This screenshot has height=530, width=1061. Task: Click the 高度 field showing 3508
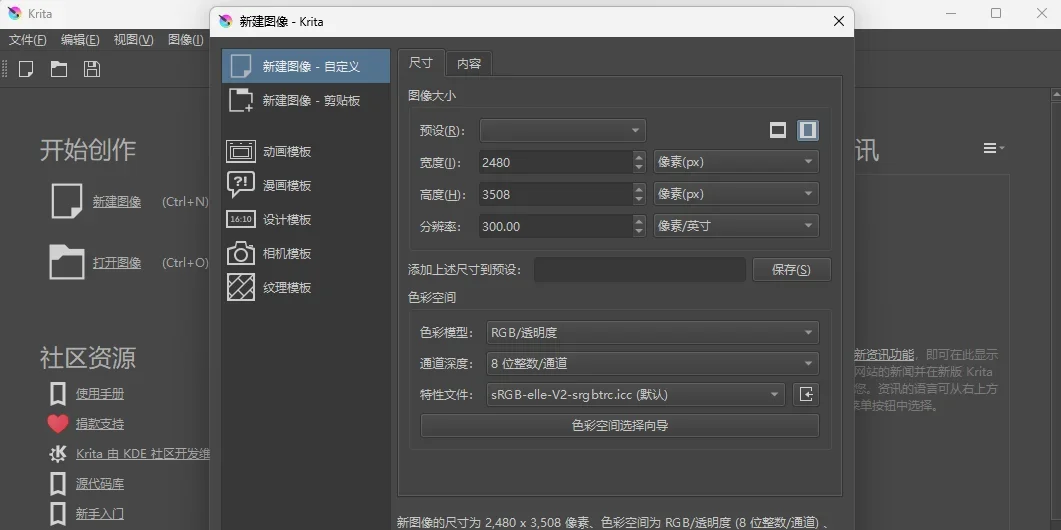coord(555,194)
